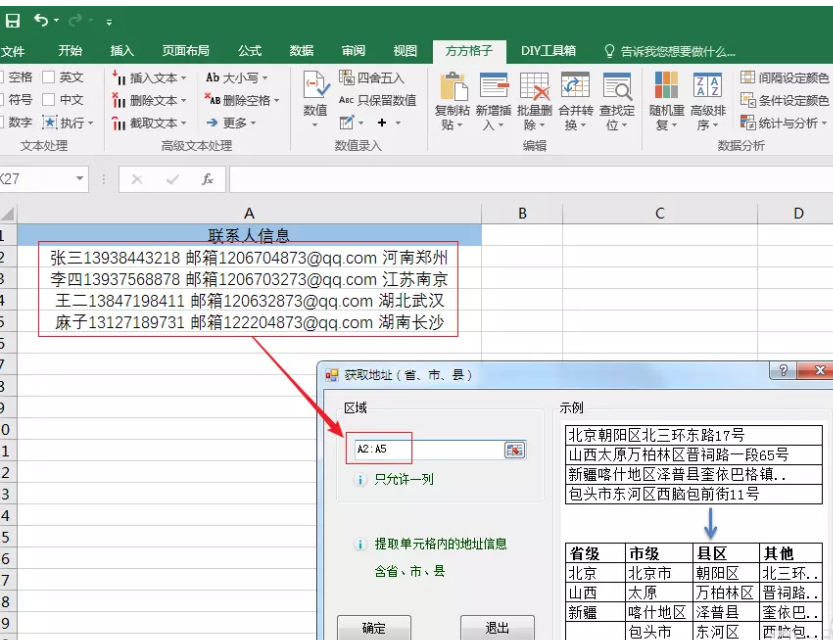Click the A2:A5 range input in dialog
This screenshot has width=833, height=640.
coord(427,449)
